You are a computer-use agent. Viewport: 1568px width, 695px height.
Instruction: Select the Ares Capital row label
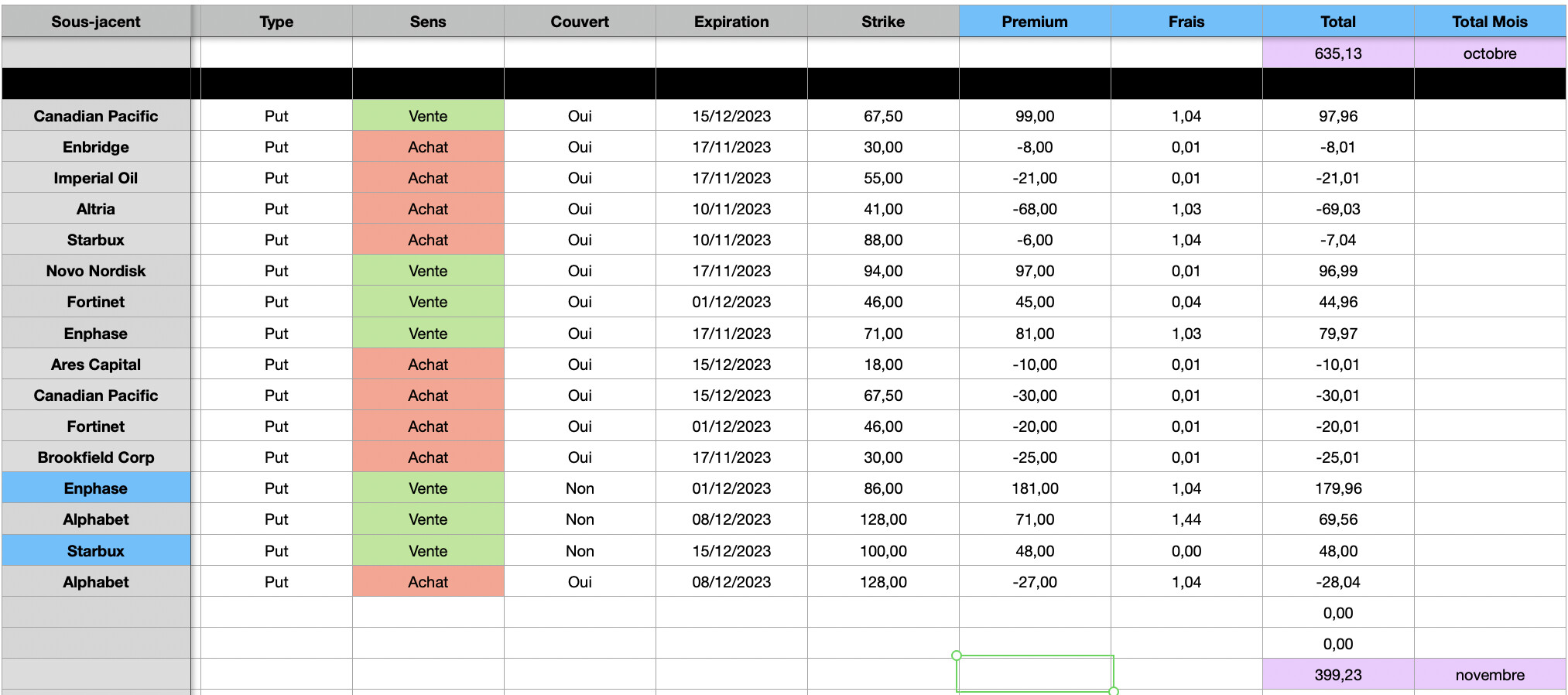pos(96,365)
